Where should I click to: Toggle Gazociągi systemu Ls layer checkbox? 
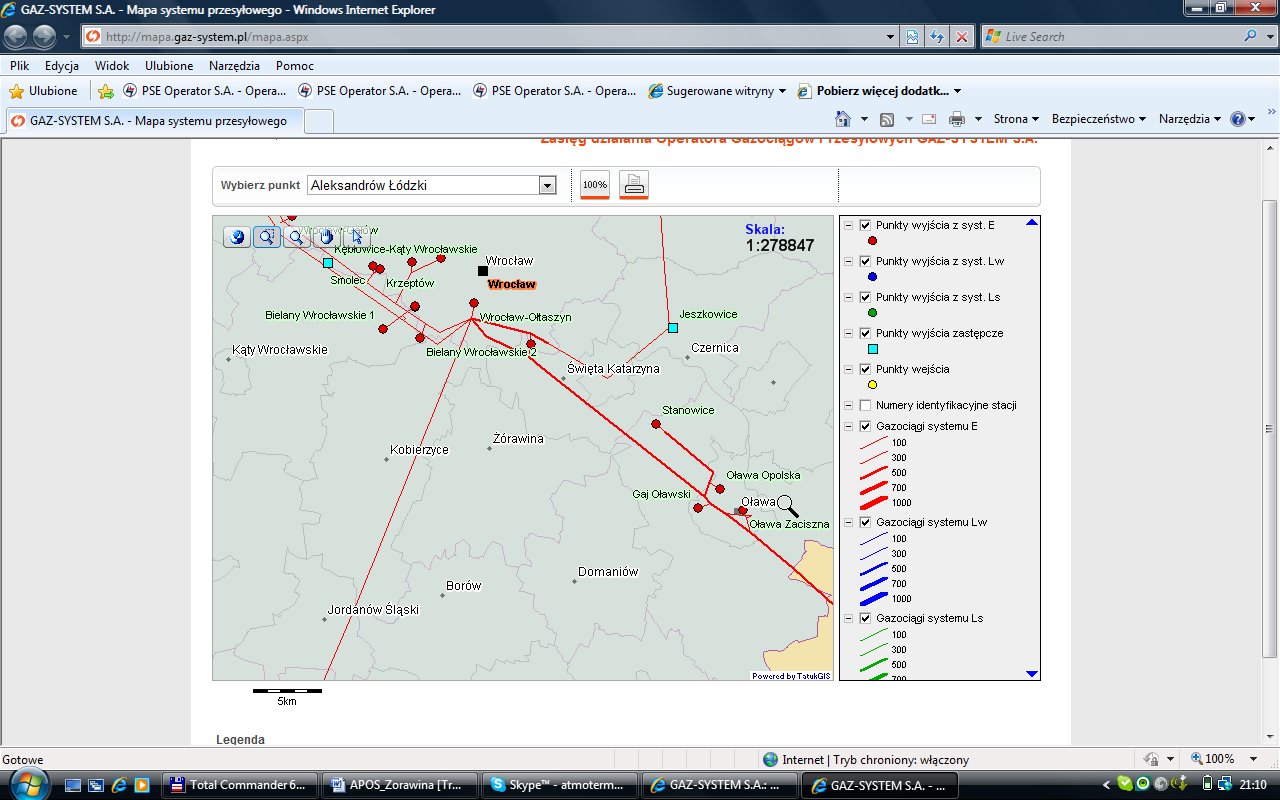[x=865, y=618]
